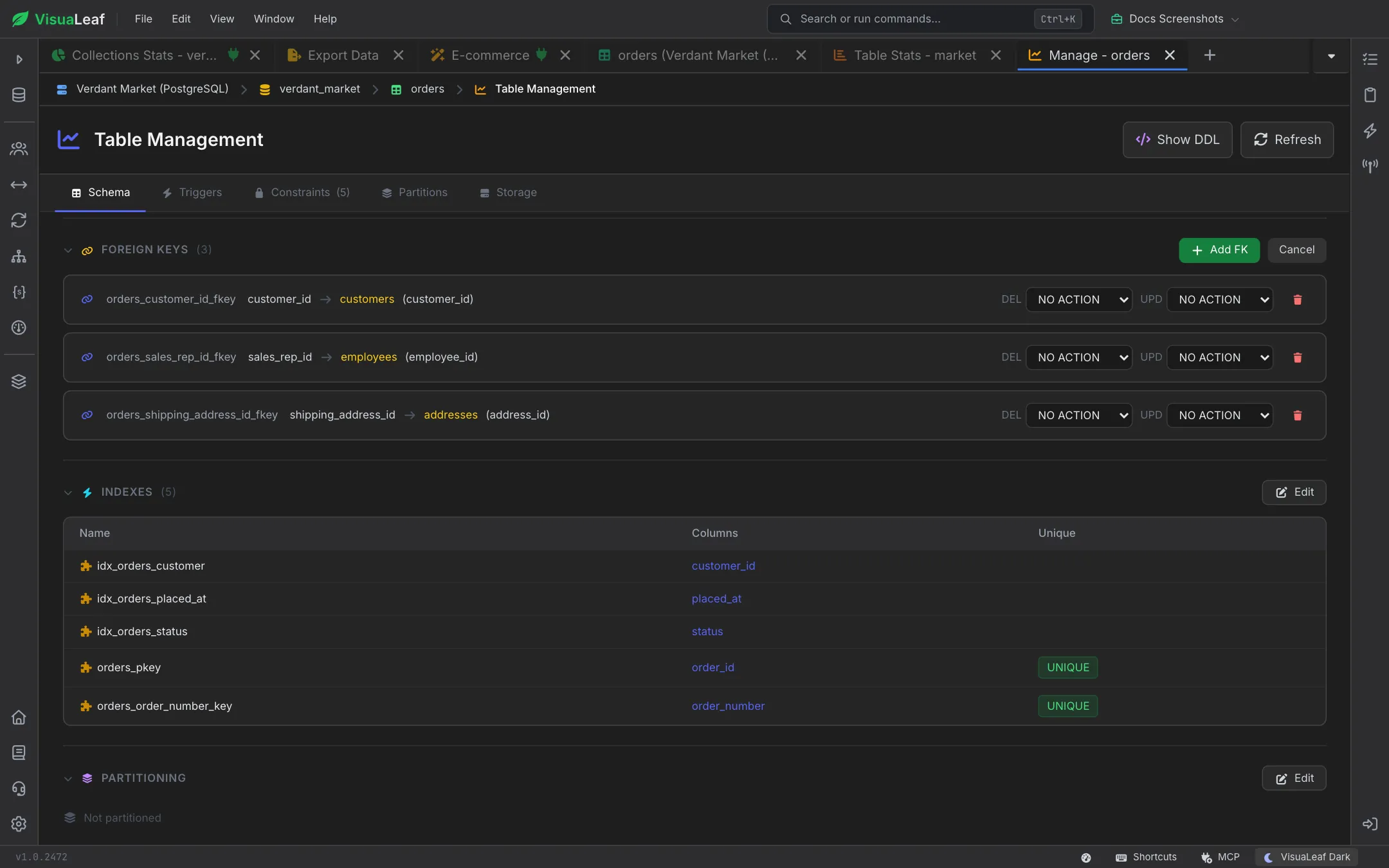Click Edit button for Indexes section
The height and width of the screenshot is (868, 1389).
(1294, 493)
